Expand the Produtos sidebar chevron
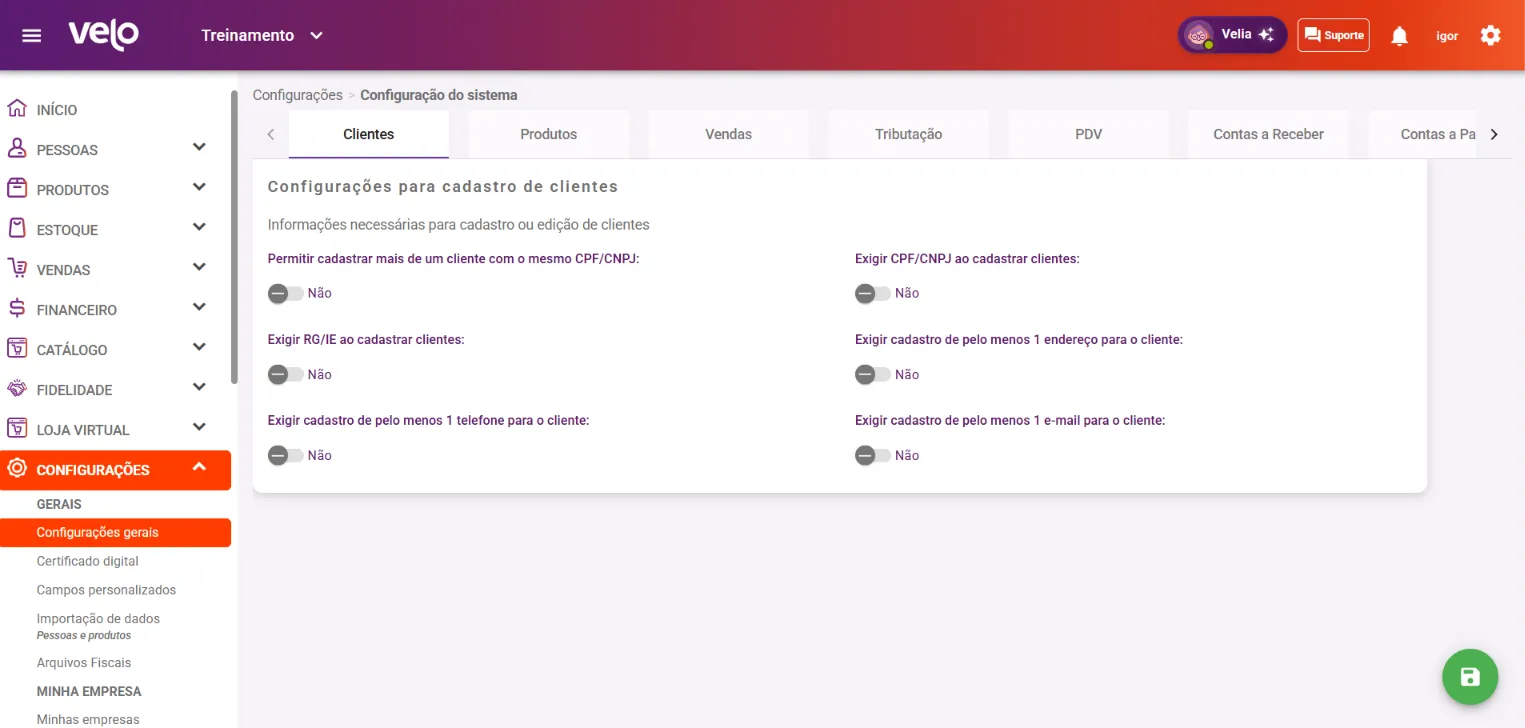The height and width of the screenshot is (728, 1525). [199, 187]
